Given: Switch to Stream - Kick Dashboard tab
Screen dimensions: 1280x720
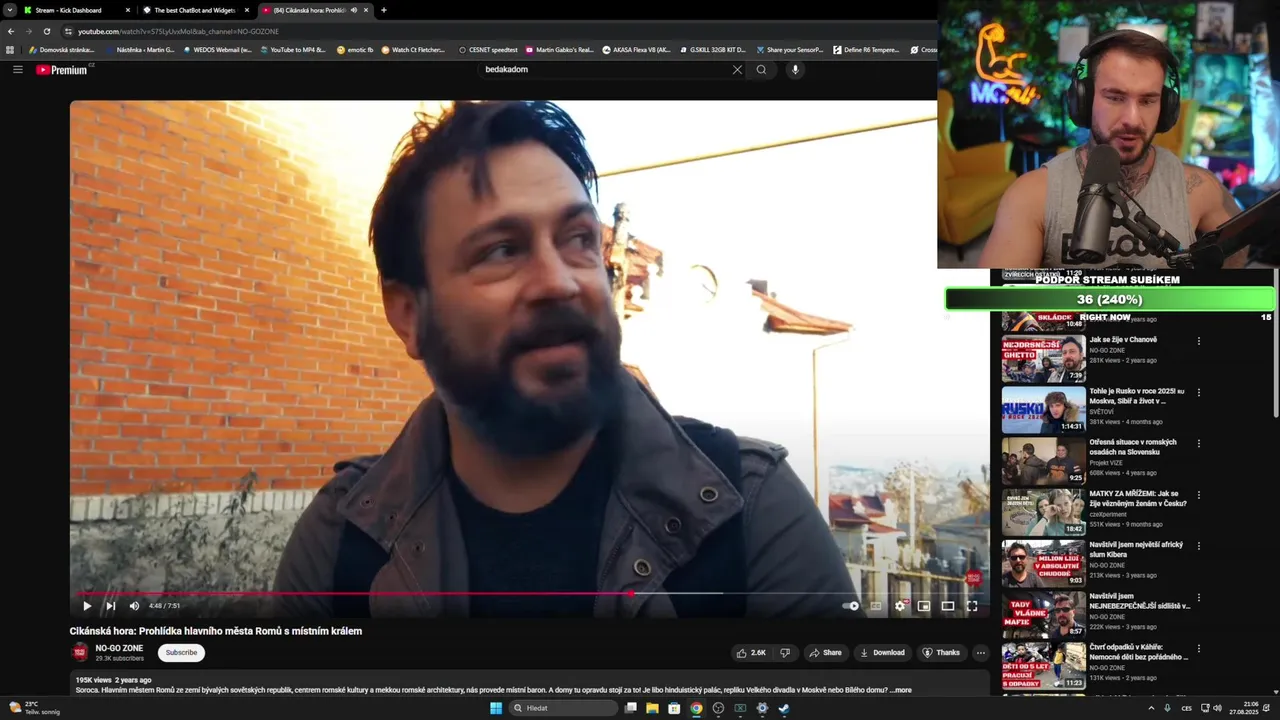Looking at the screenshot, I should click(76, 10).
